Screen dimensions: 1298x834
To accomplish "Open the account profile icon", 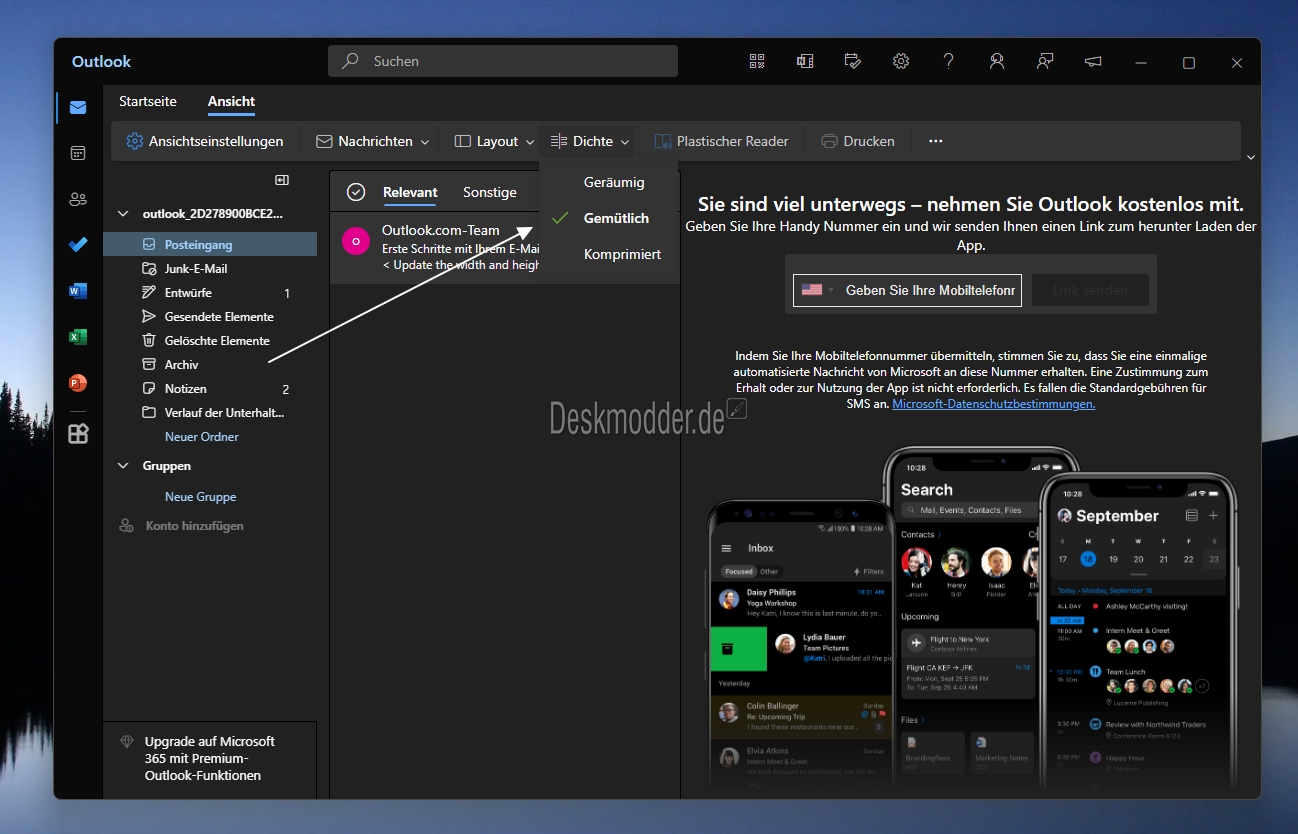I will coord(997,61).
